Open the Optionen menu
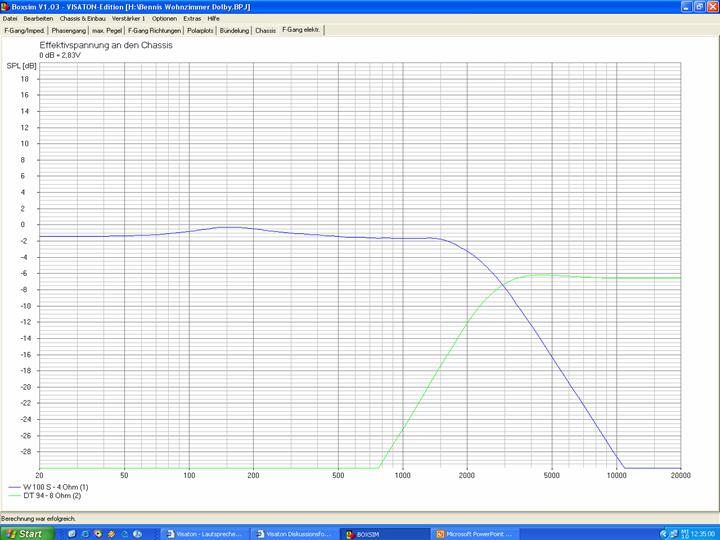The height and width of the screenshot is (540, 720). 165,18
